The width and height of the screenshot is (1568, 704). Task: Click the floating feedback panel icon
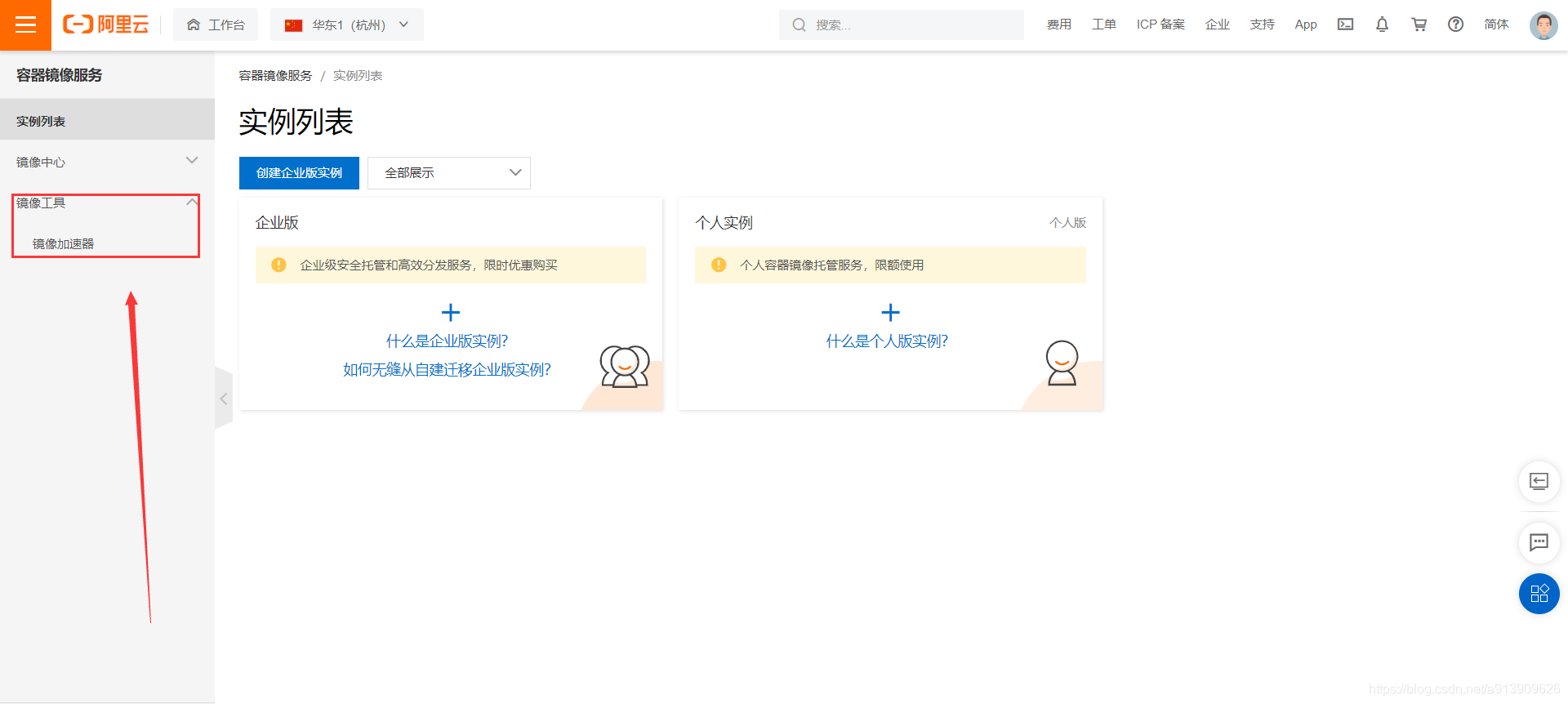tap(1539, 481)
